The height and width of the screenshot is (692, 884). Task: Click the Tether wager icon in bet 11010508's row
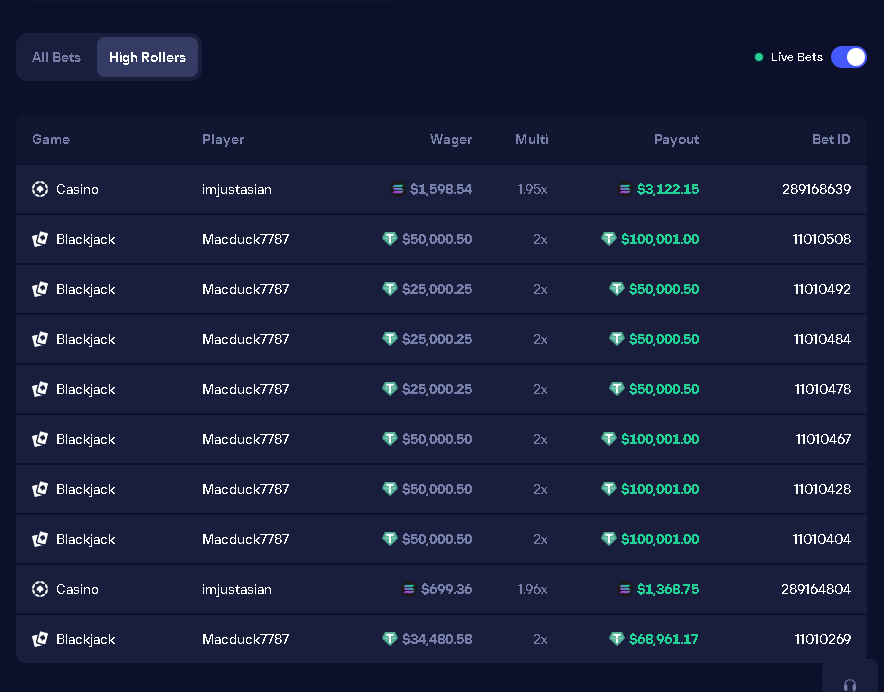[x=390, y=239]
